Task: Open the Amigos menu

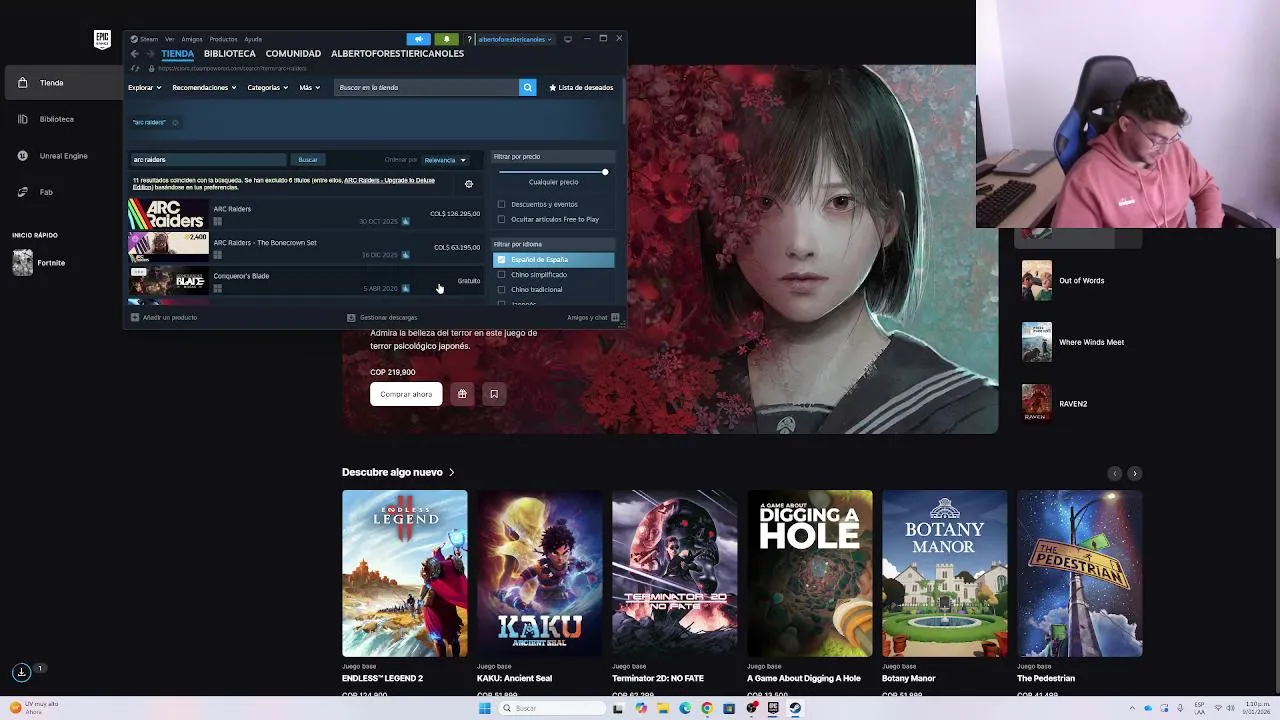Action: click(x=192, y=39)
